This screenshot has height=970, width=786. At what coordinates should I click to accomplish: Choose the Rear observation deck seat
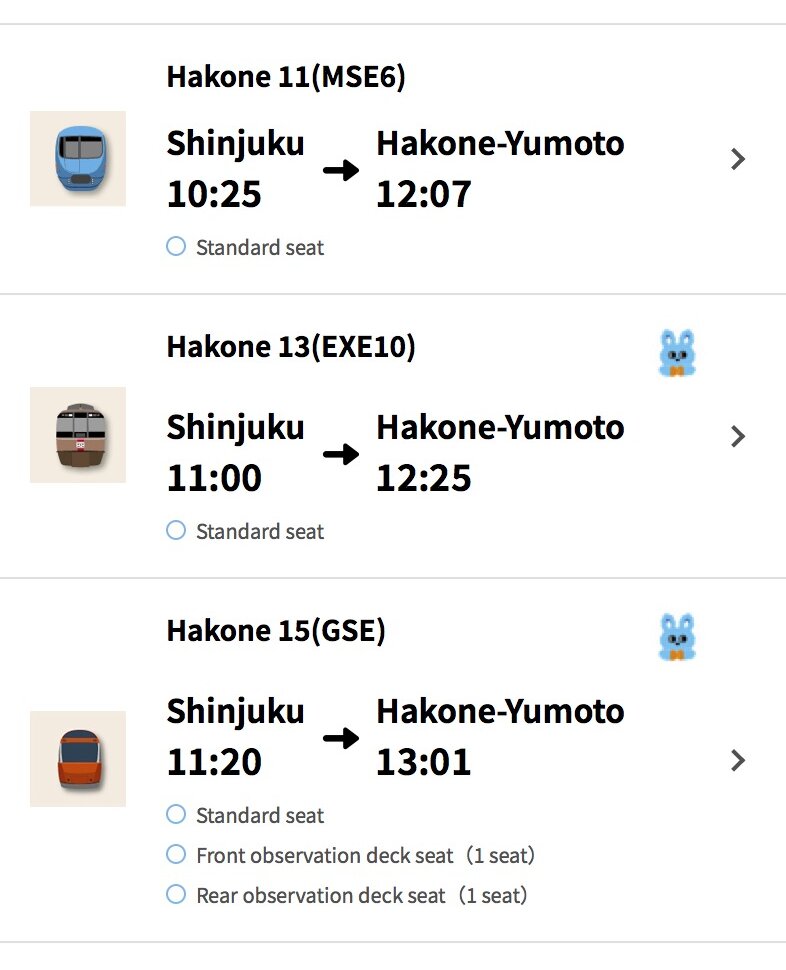(x=176, y=894)
